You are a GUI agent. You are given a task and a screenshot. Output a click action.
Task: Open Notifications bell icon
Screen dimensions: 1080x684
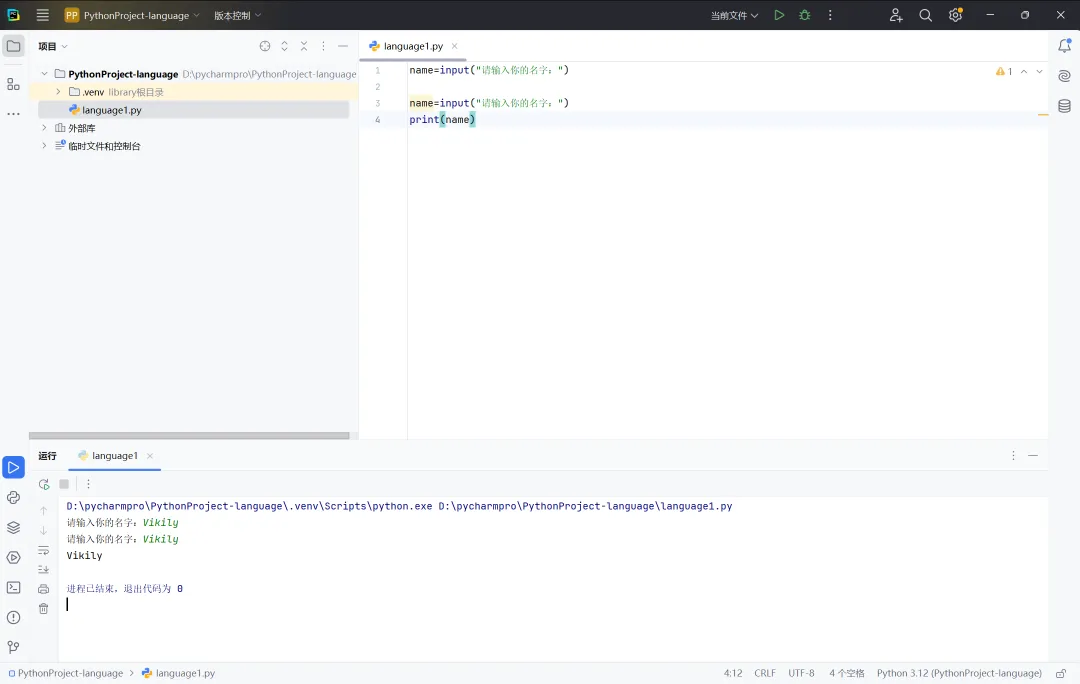click(1064, 46)
